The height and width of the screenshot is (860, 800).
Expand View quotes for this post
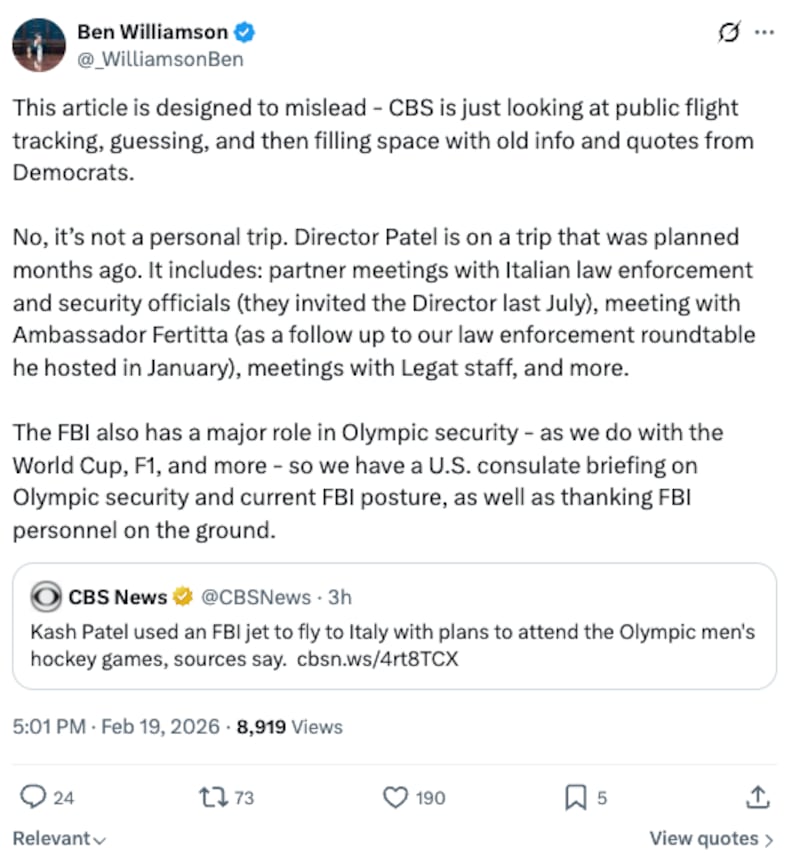[712, 838]
